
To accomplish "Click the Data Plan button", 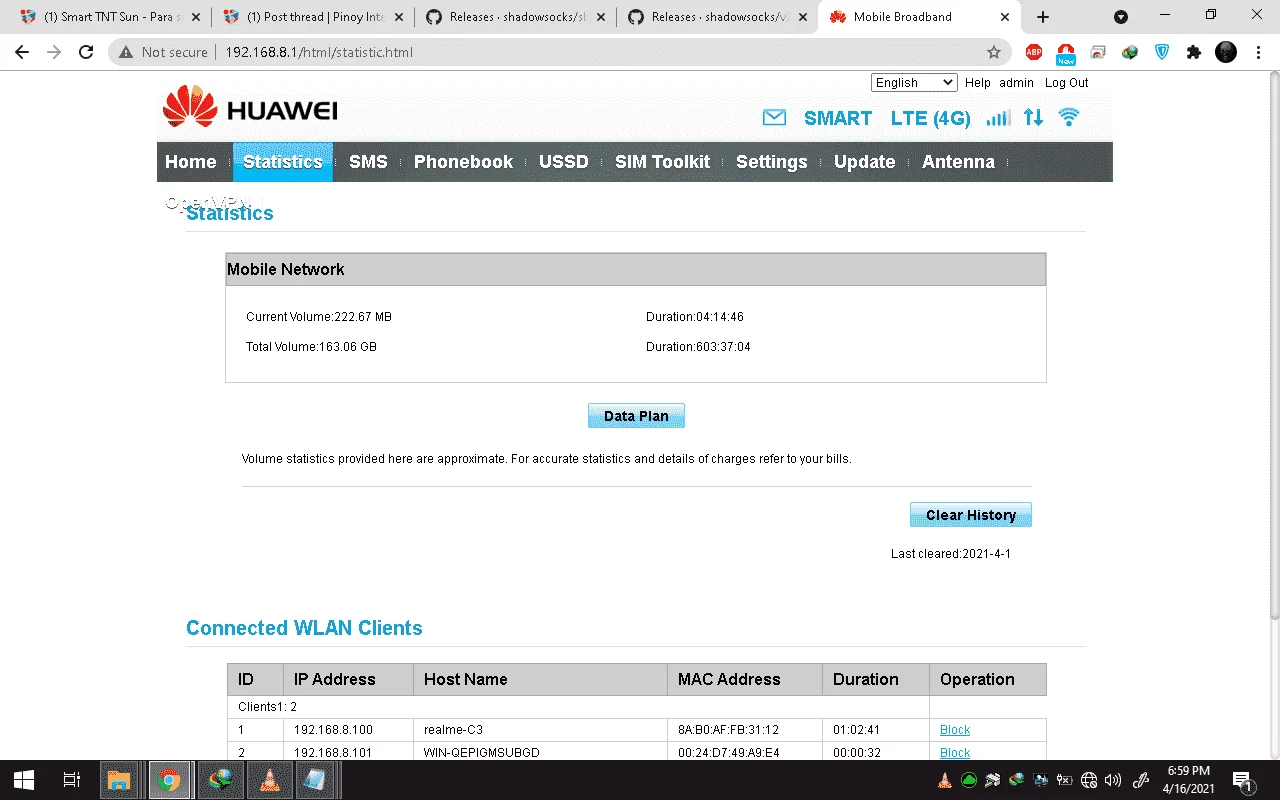I will [x=636, y=416].
